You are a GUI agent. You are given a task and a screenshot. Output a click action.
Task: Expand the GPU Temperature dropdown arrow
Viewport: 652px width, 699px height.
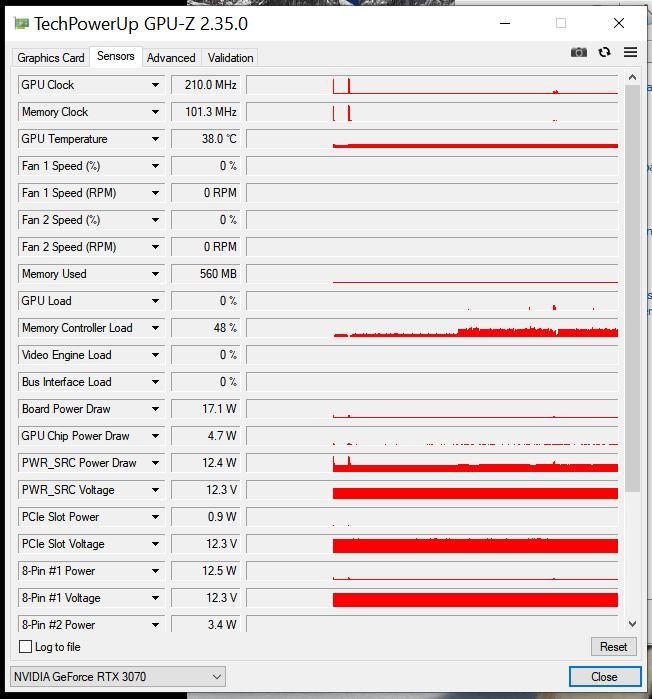point(155,139)
